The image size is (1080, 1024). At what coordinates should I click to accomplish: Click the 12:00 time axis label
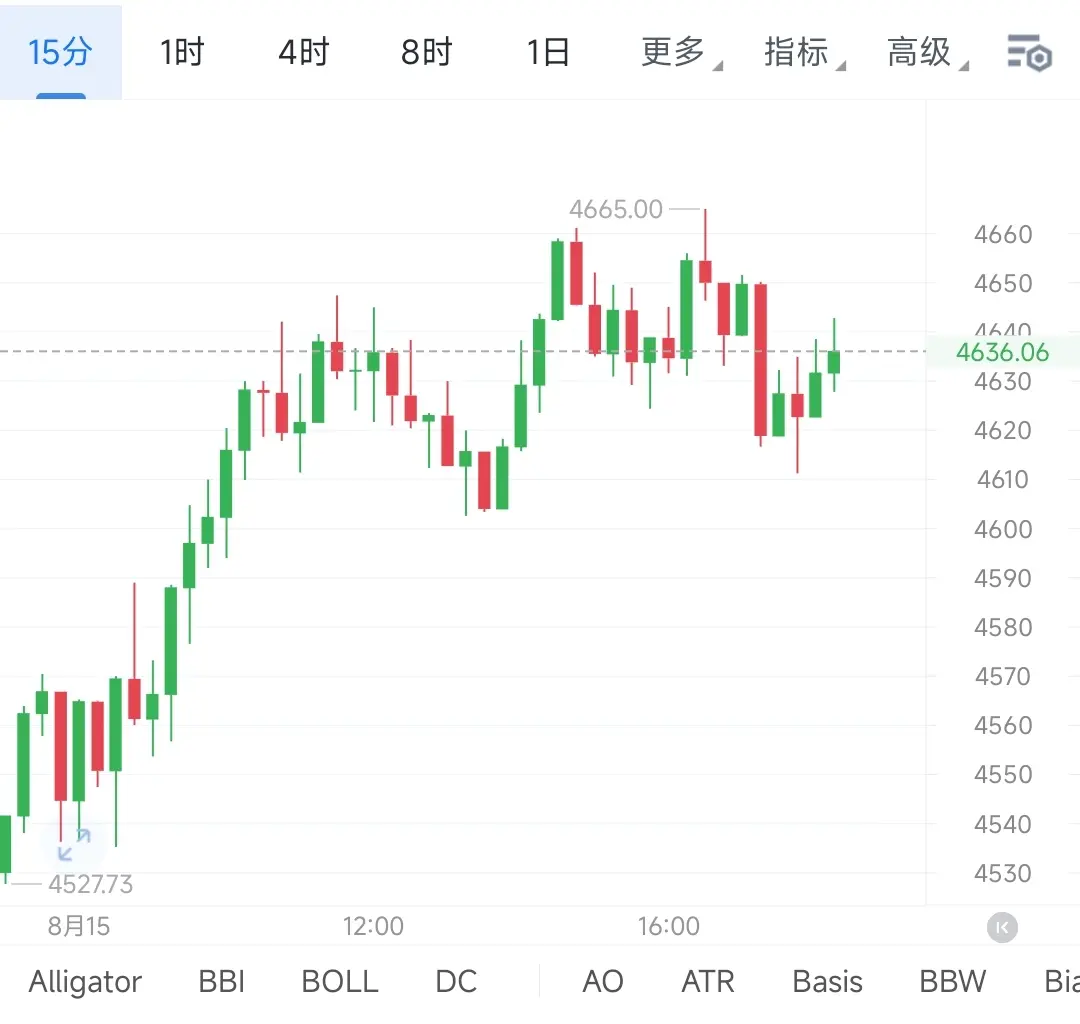373,926
